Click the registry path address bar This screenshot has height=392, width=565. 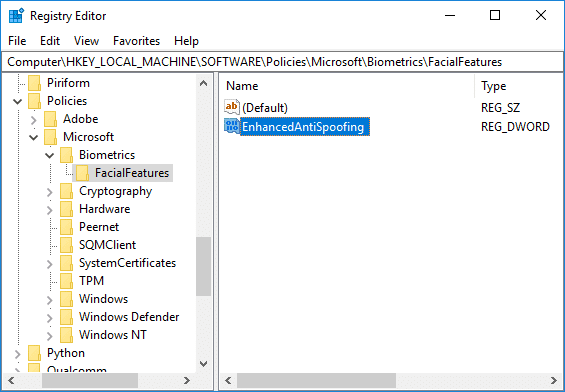(282, 62)
